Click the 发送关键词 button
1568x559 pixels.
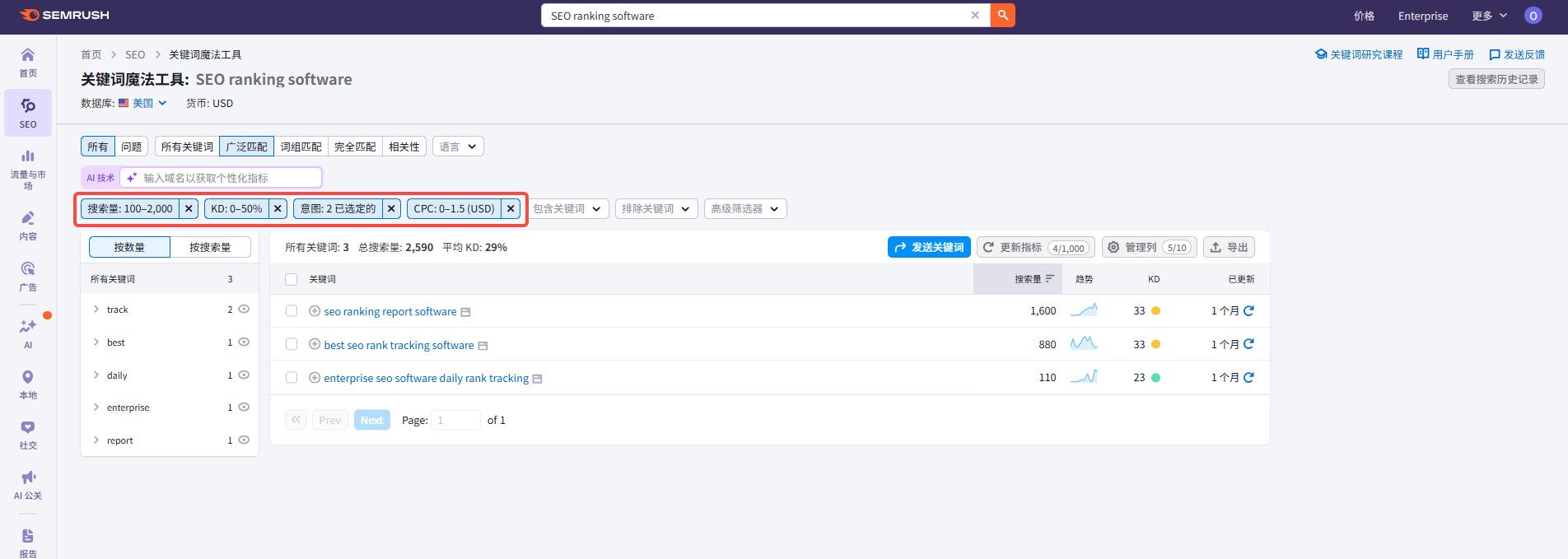929,247
